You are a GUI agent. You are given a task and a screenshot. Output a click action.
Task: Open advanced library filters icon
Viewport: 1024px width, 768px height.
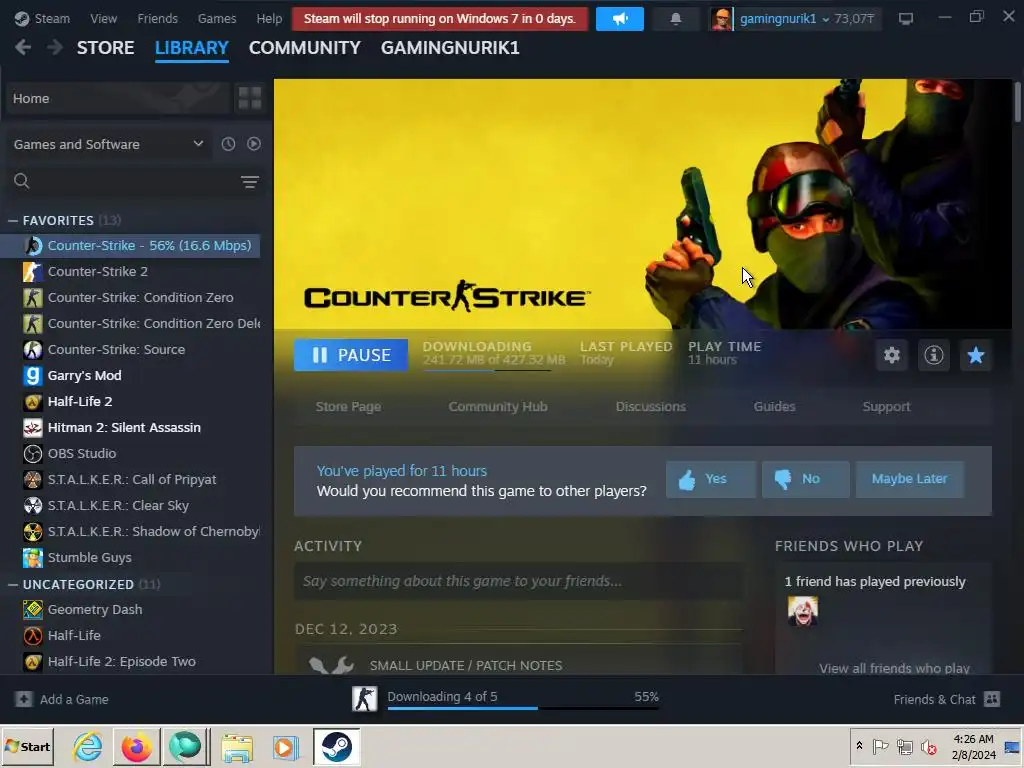coord(249,182)
